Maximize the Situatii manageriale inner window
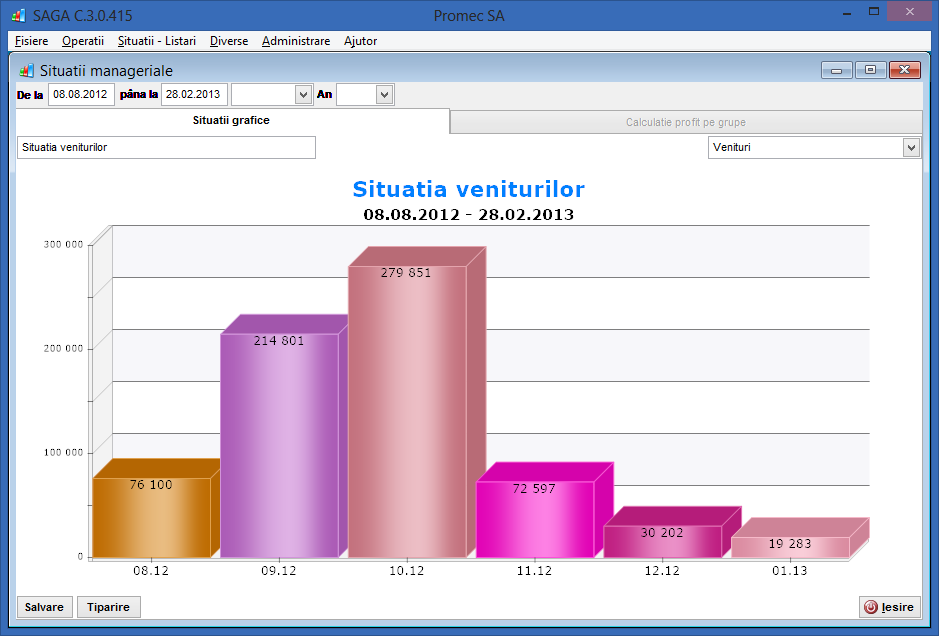This screenshot has height=636, width=939. point(870,70)
